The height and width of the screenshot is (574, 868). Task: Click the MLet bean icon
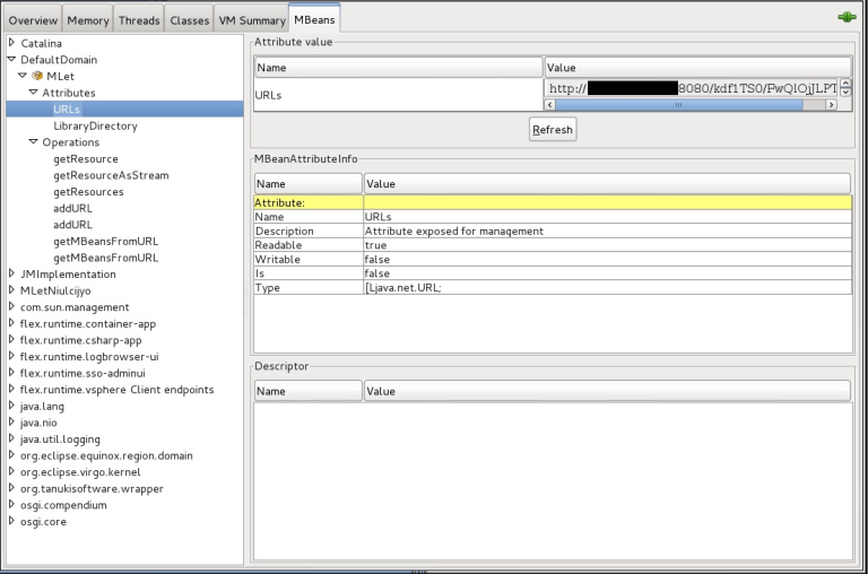[37, 76]
